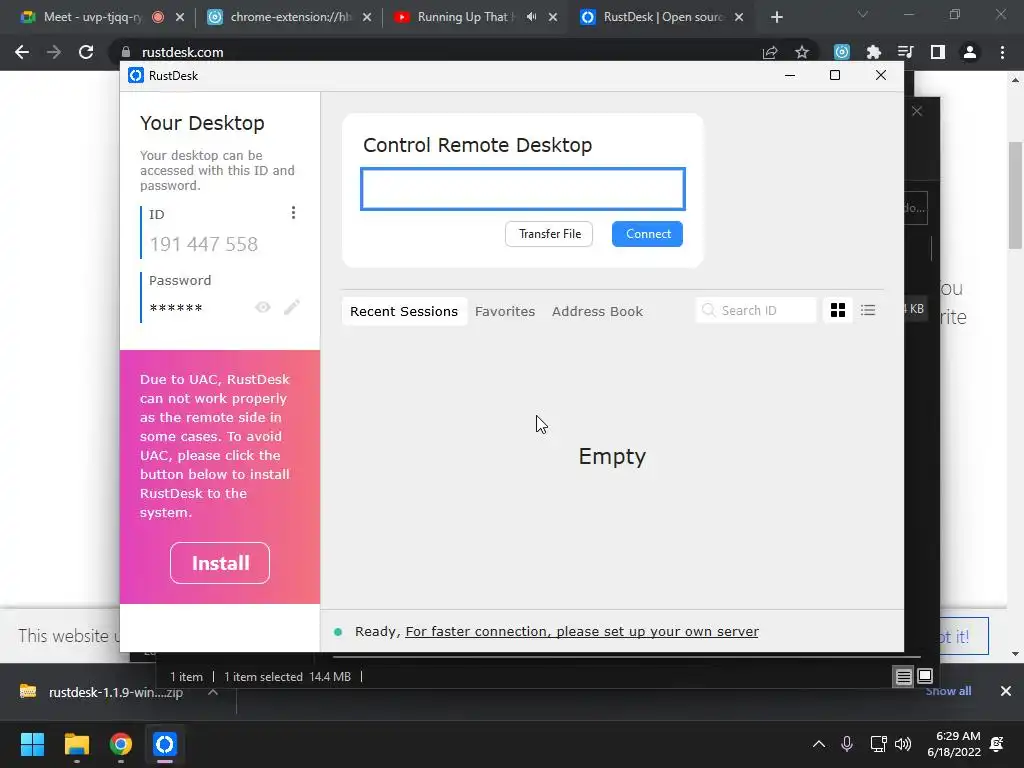Open the Favorites tab
Image resolution: width=1024 pixels, height=768 pixels.
505,312
